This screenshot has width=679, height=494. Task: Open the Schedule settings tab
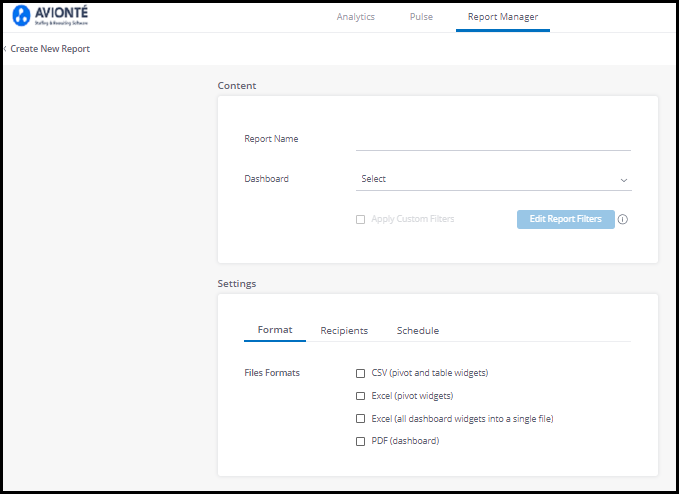pos(418,331)
